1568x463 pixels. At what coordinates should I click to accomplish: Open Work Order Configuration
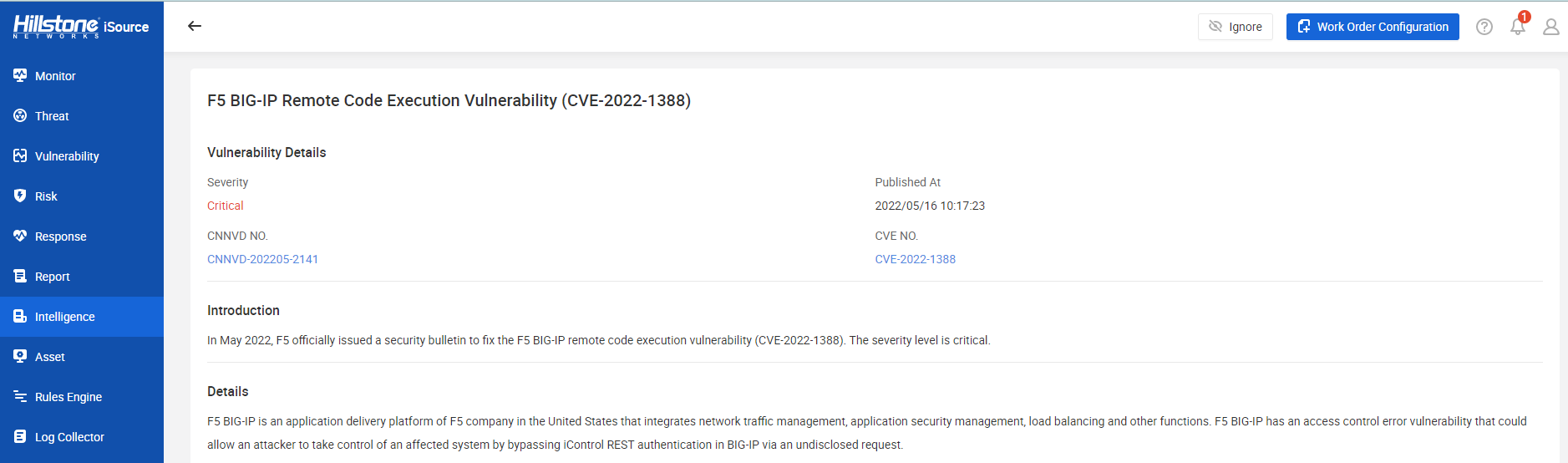[1373, 27]
